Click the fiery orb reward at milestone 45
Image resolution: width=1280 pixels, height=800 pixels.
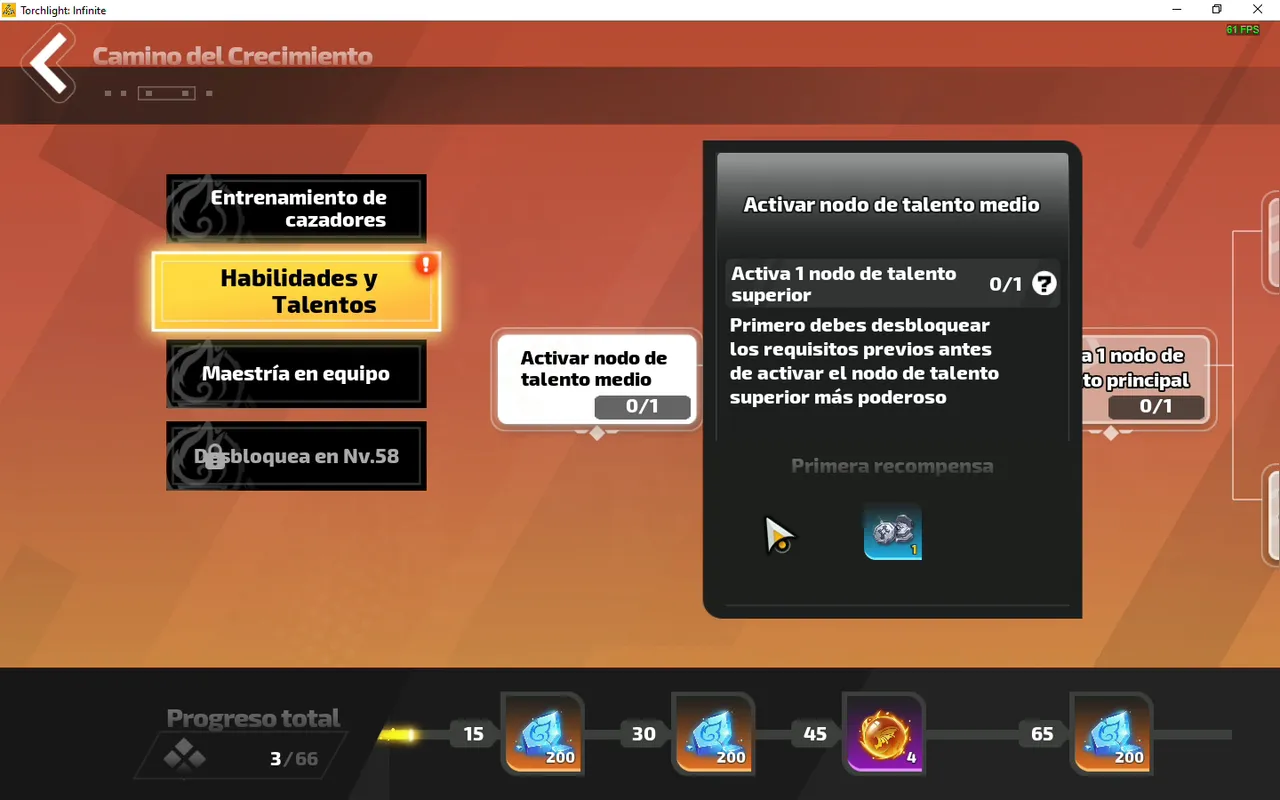(884, 734)
